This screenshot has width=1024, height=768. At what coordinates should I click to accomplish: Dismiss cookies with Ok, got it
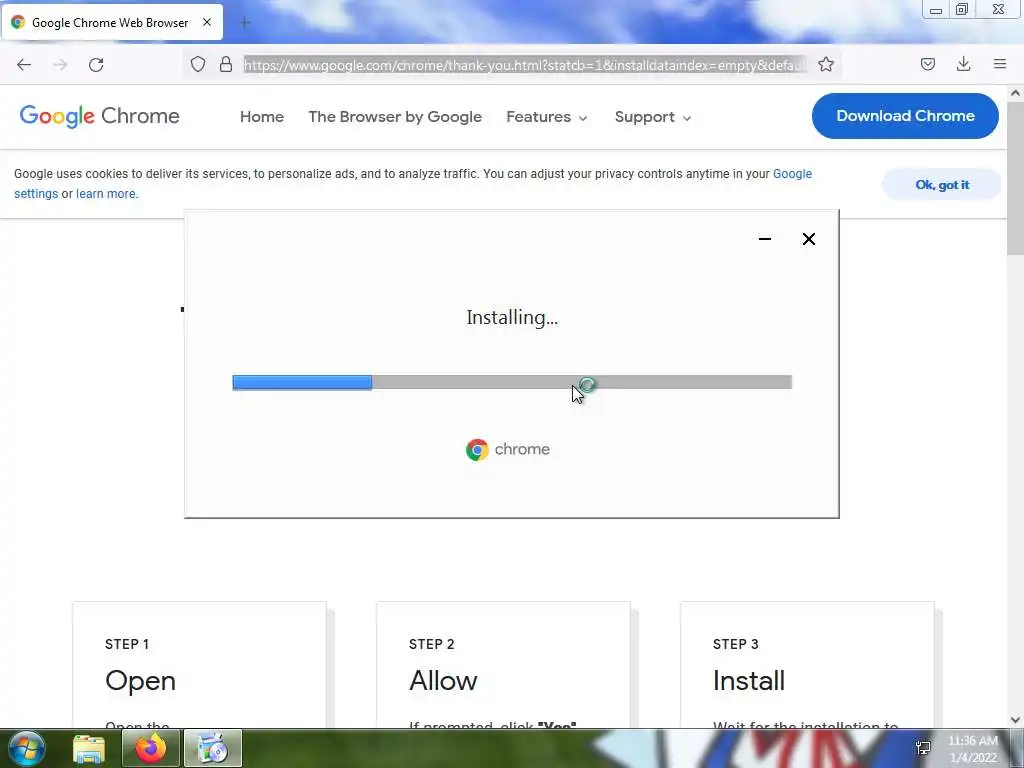tap(942, 185)
